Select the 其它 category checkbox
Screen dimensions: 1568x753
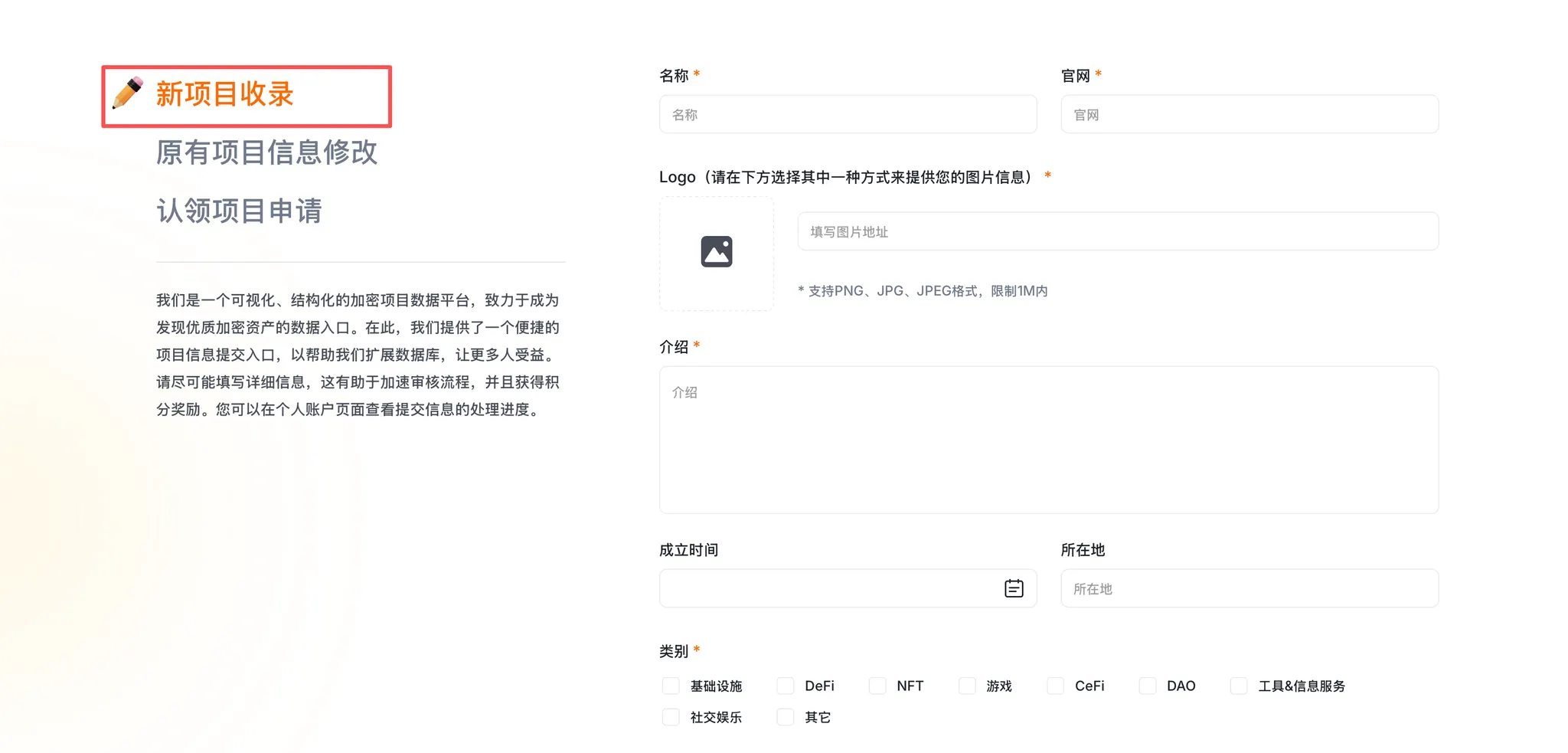point(786,717)
